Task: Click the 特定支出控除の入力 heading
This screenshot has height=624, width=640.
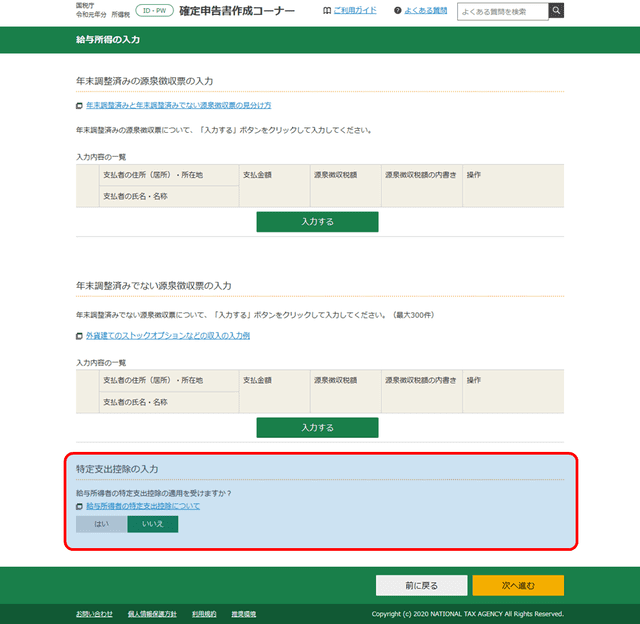Action: point(117,469)
